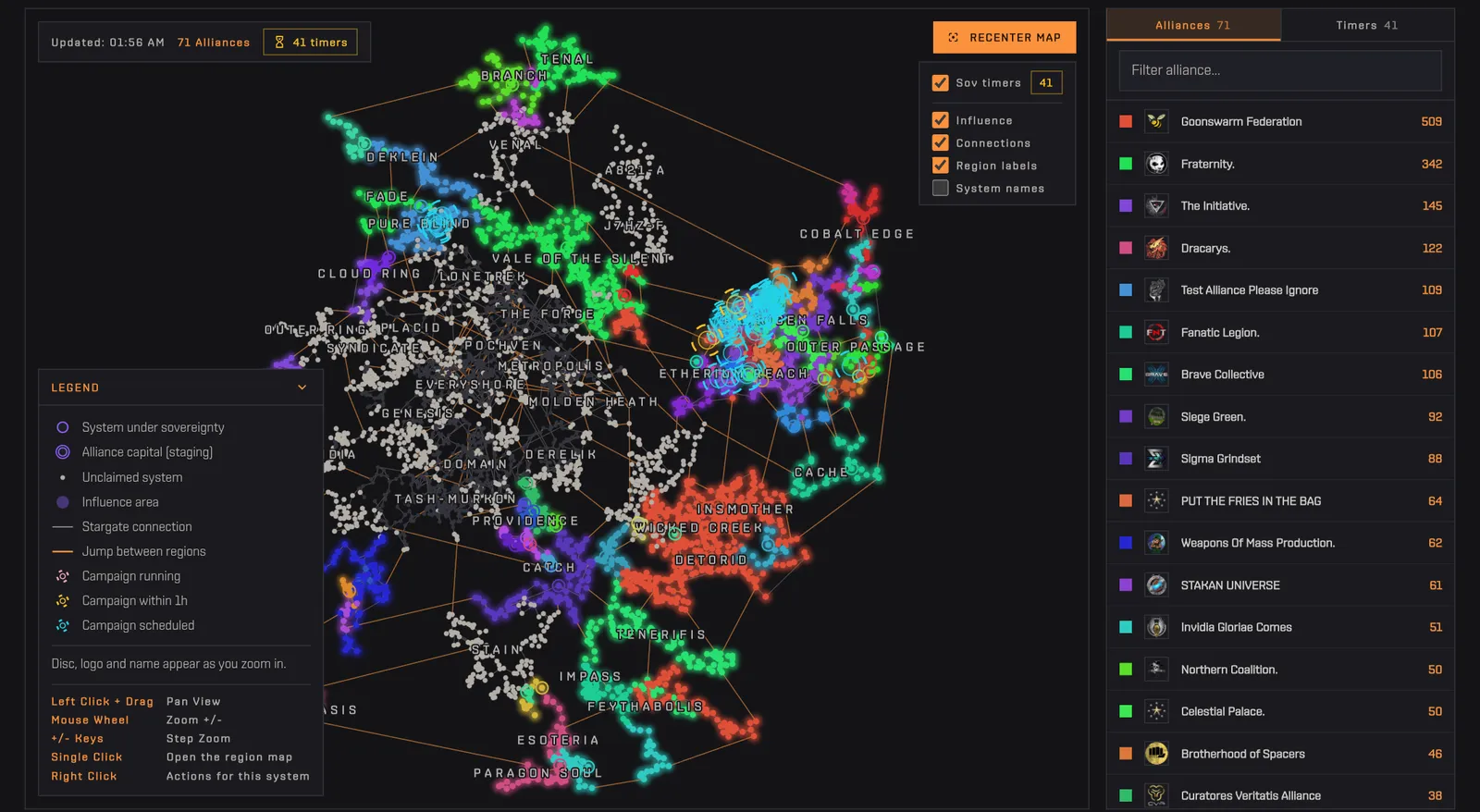Click the DEKLEIN region label
This screenshot has height=812, width=1480.
coord(402,157)
